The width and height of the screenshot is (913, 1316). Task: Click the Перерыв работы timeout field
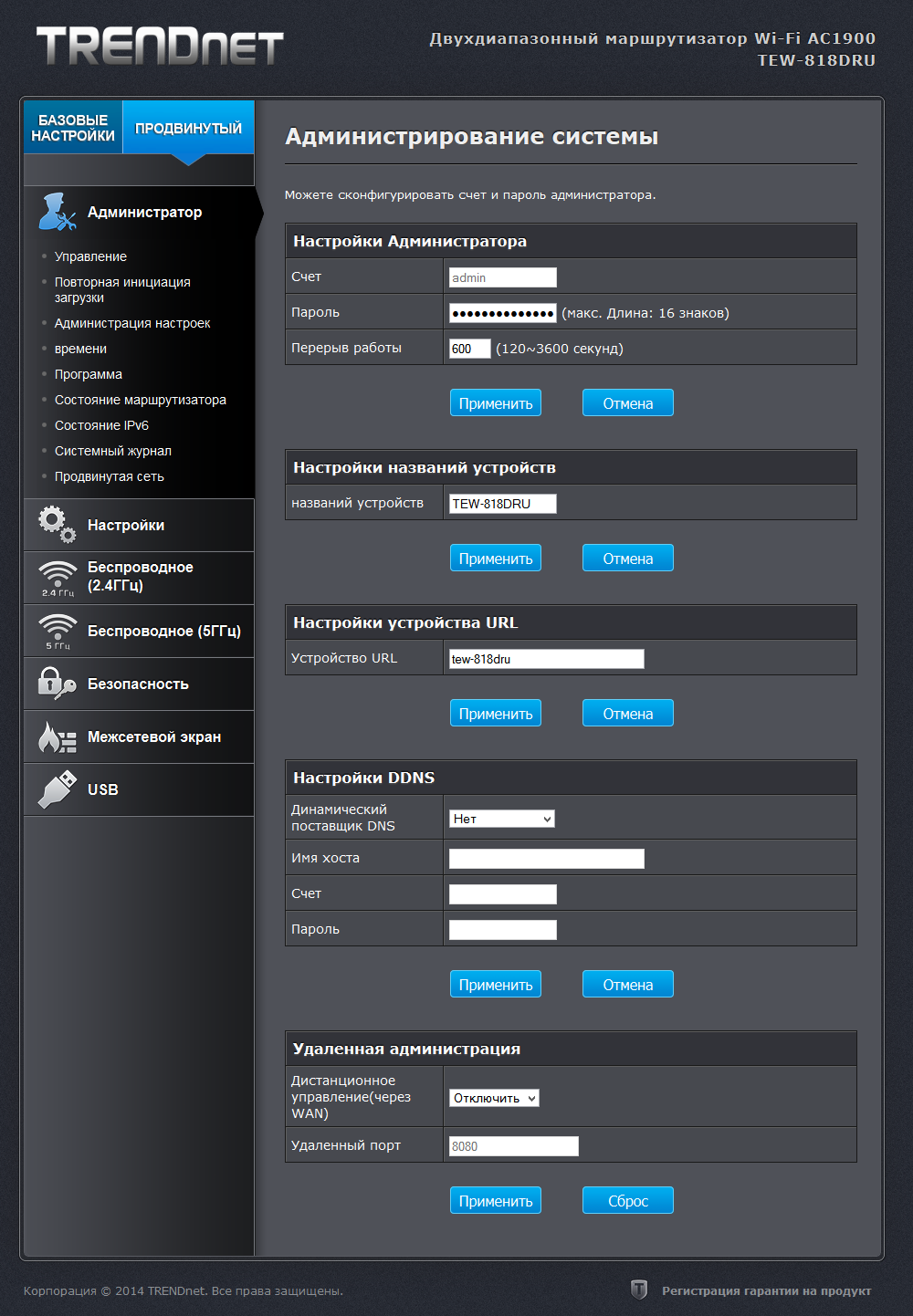(470, 349)
